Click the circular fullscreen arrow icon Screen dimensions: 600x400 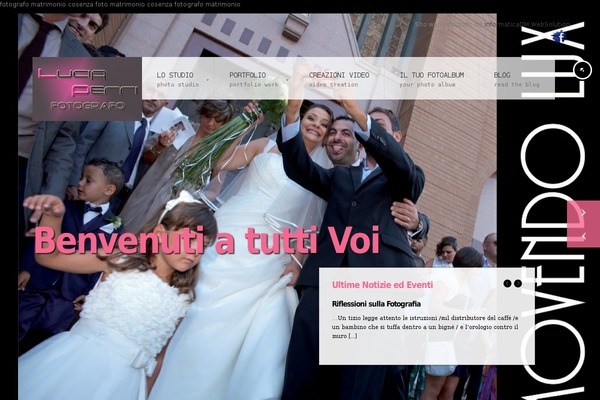click(x=582, y=70)
